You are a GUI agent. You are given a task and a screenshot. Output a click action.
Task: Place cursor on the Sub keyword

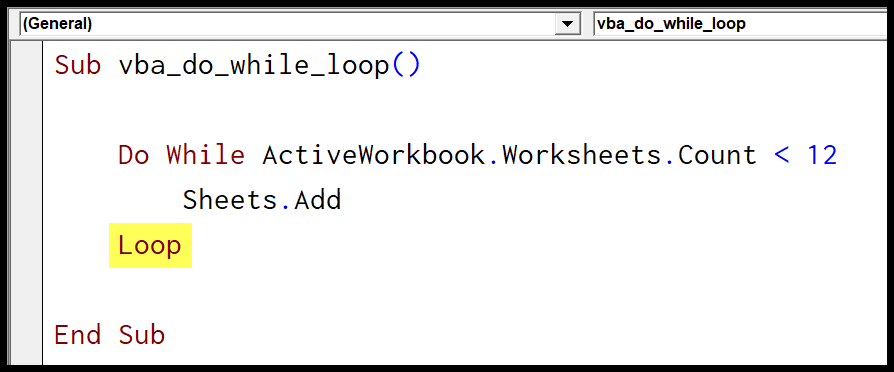coord(78,66)
